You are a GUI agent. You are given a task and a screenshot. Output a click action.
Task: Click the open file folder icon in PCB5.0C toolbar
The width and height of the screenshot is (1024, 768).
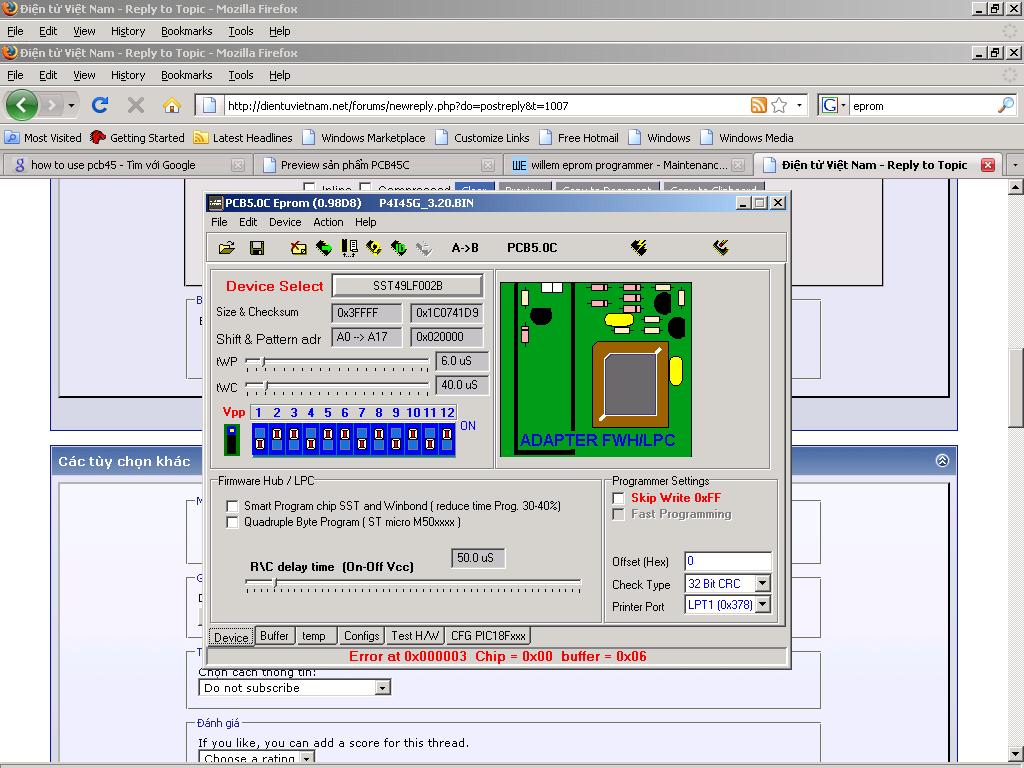tap(227, 248)
